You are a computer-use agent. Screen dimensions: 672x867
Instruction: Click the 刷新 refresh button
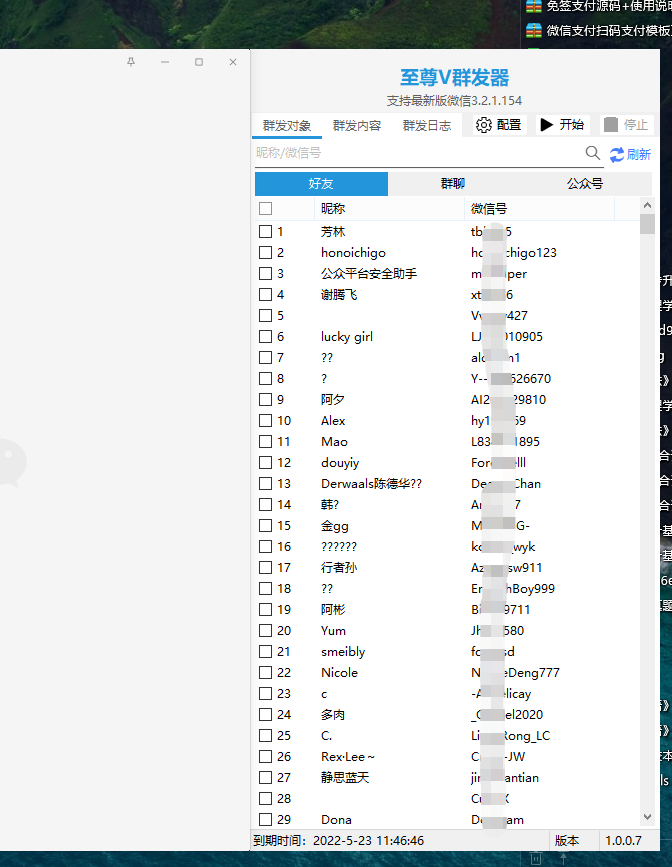coord(631,154)
